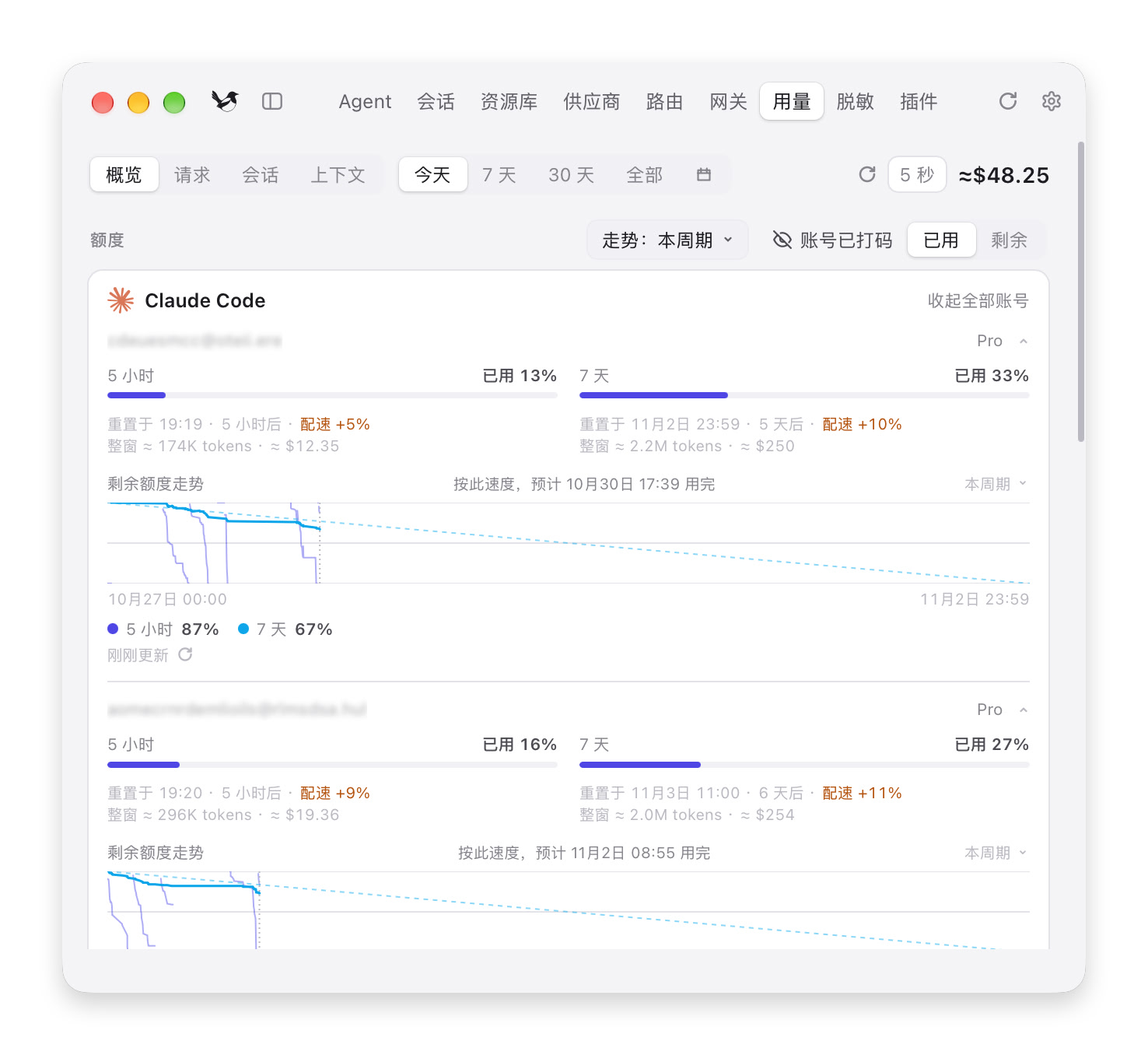Toggle the 7 天 67% legend series
This screenshot has height=1055, width=1148.
(x=285, y=629)
